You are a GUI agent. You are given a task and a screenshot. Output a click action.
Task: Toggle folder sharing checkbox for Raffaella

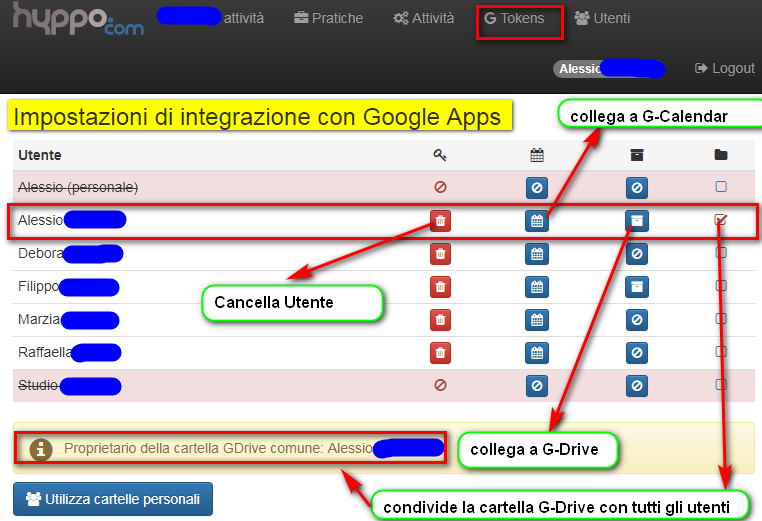(721, 352)
